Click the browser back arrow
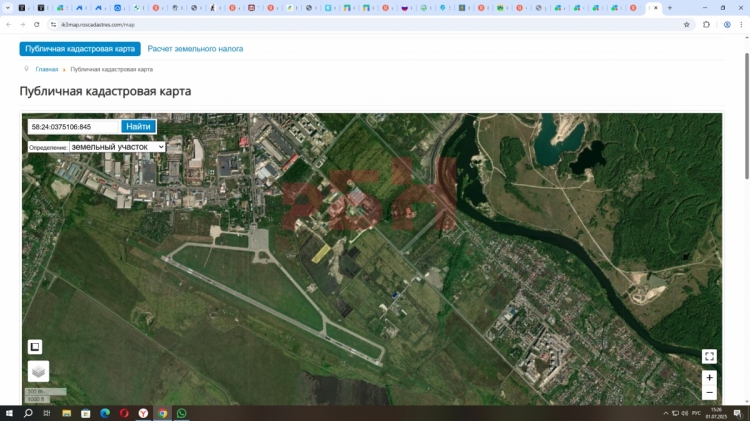Screen dimensions: 750x421 (x=9, y=24)
